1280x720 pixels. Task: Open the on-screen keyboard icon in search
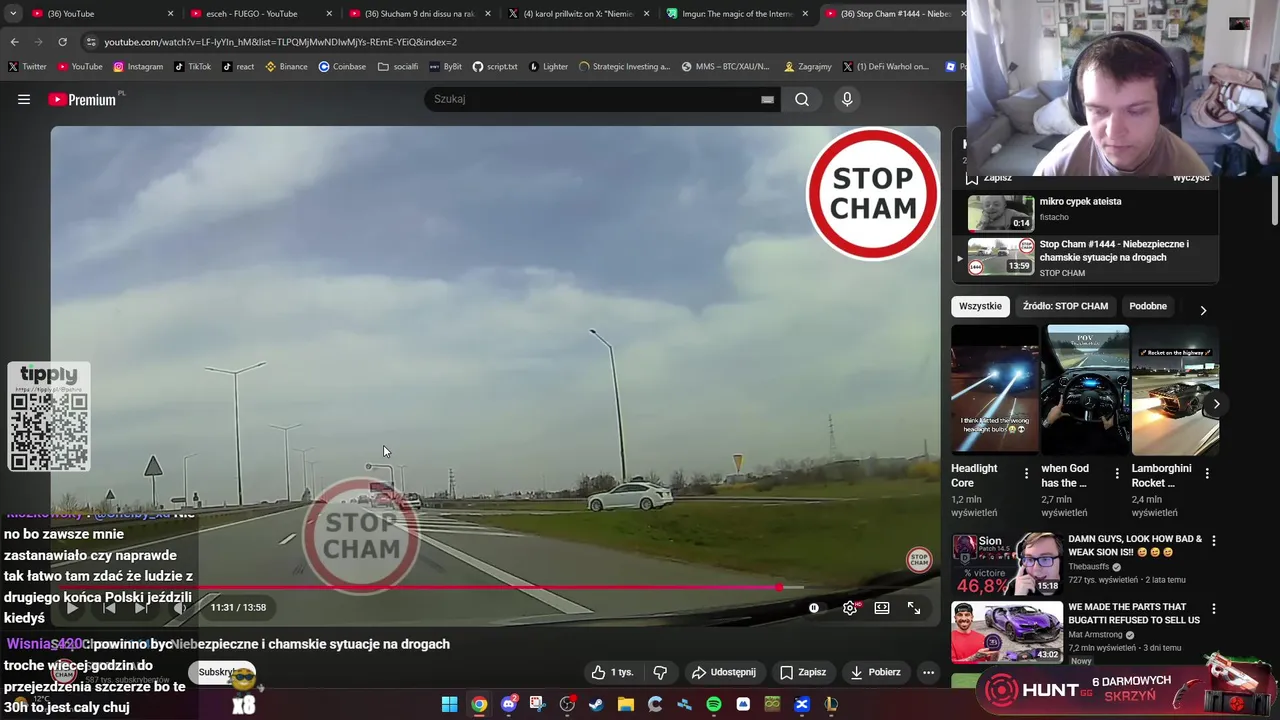tap(767, 99)
